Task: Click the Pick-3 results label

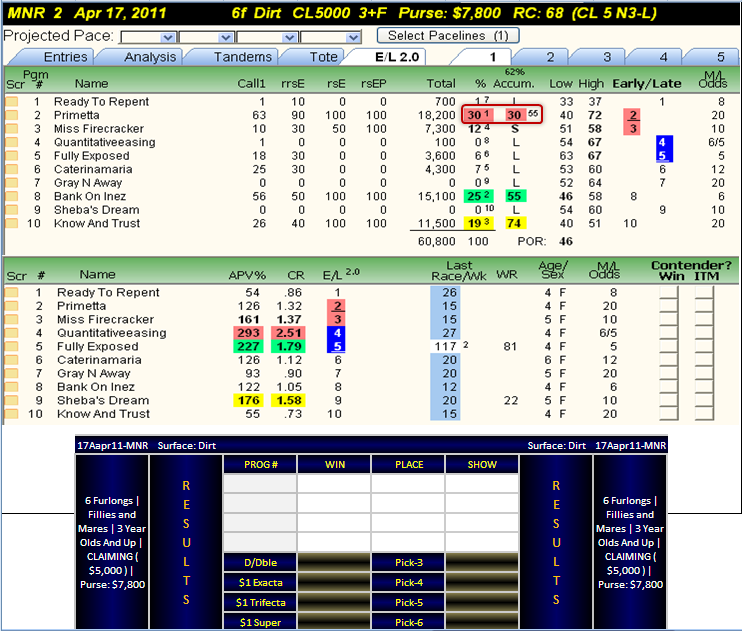Action: point(408,562)
